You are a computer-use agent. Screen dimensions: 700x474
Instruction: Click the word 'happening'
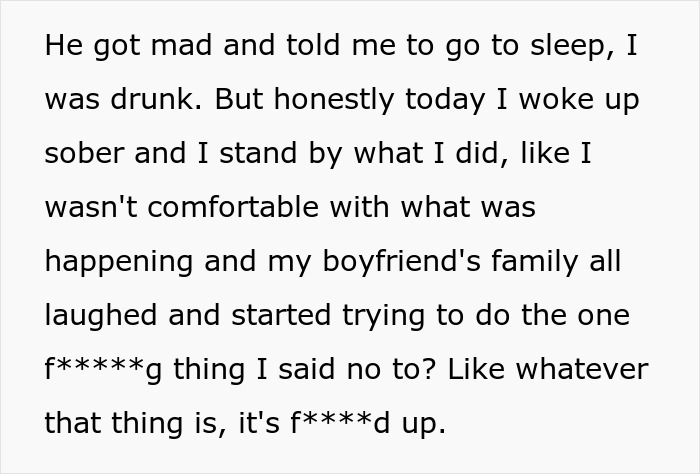(x=119, y=262)
